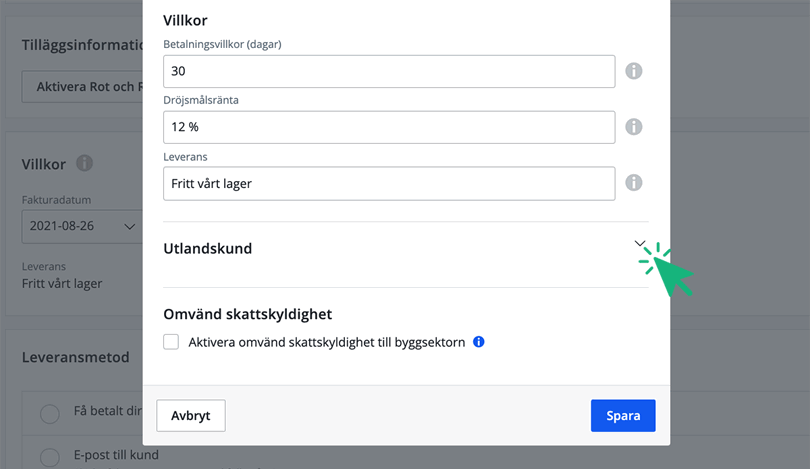Image resolution: width=810 pixels, height=469 pixels.
Task: Cancel the dialog with Avbryt
Action: (191, 415)
